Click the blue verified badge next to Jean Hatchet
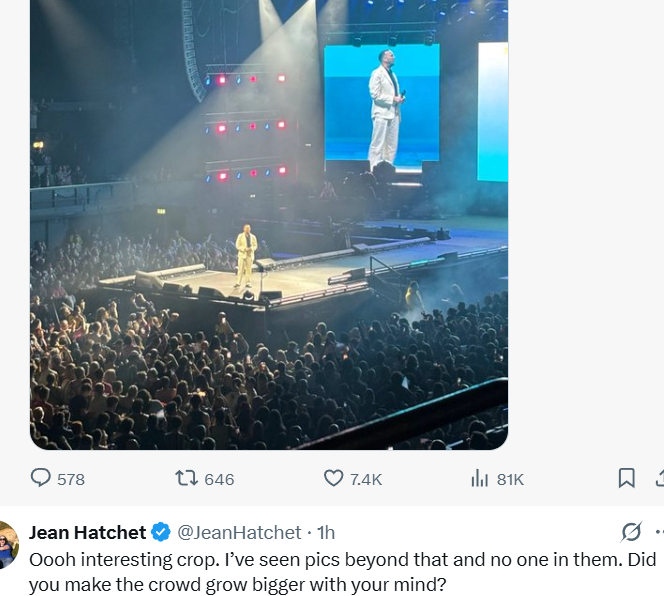Image resolution: width=664 pixels, height=596 pixels. coord(161,532)
